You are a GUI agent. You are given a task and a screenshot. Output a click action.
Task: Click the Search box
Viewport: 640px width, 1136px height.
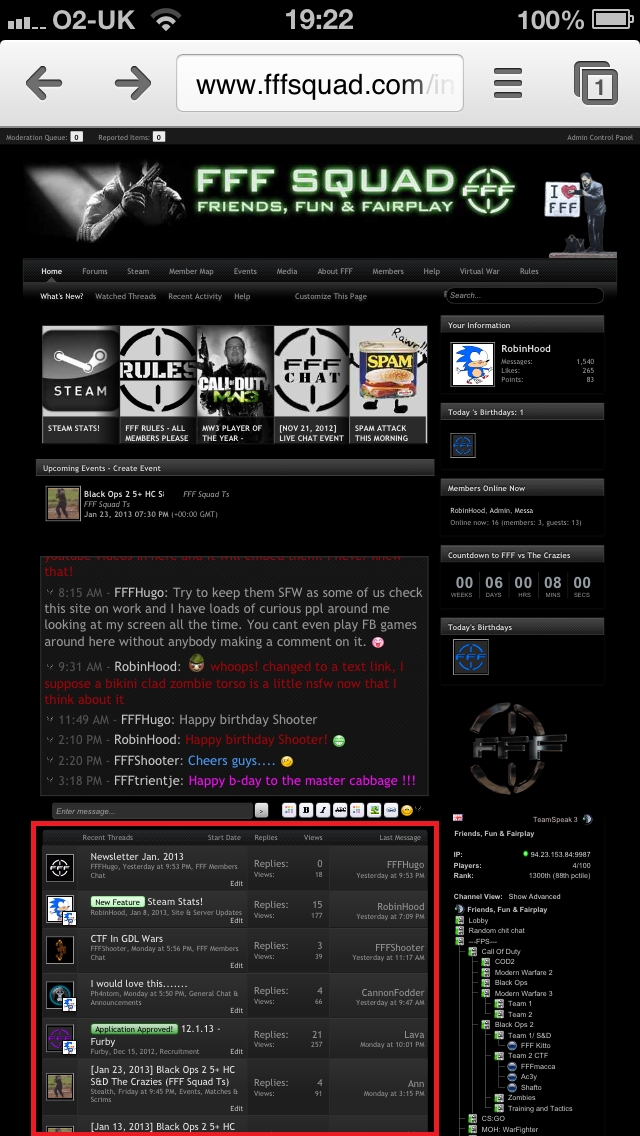[x=524, y=296]
